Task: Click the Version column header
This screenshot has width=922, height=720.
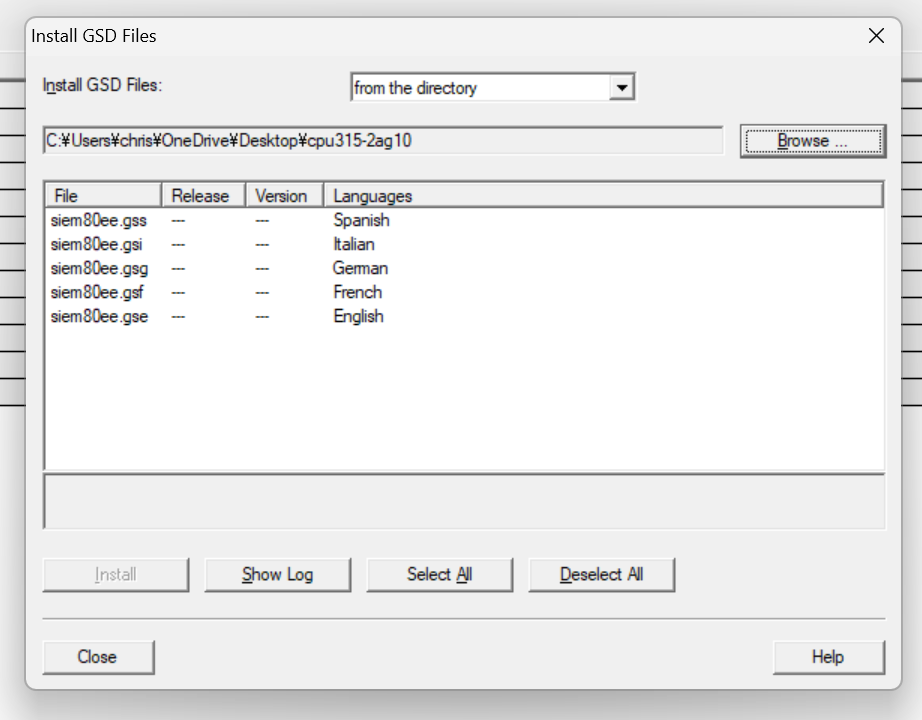Action: coord(285,195)
